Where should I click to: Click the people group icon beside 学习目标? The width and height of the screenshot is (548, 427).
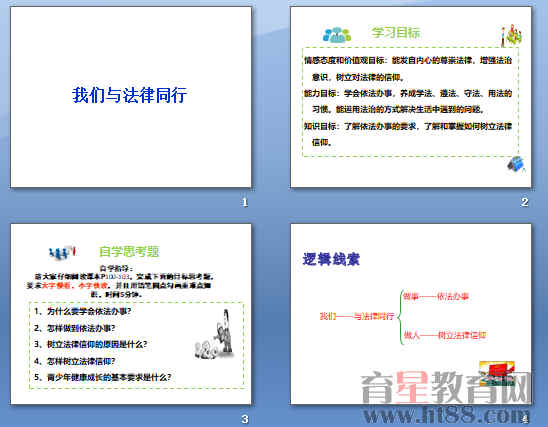337,35
